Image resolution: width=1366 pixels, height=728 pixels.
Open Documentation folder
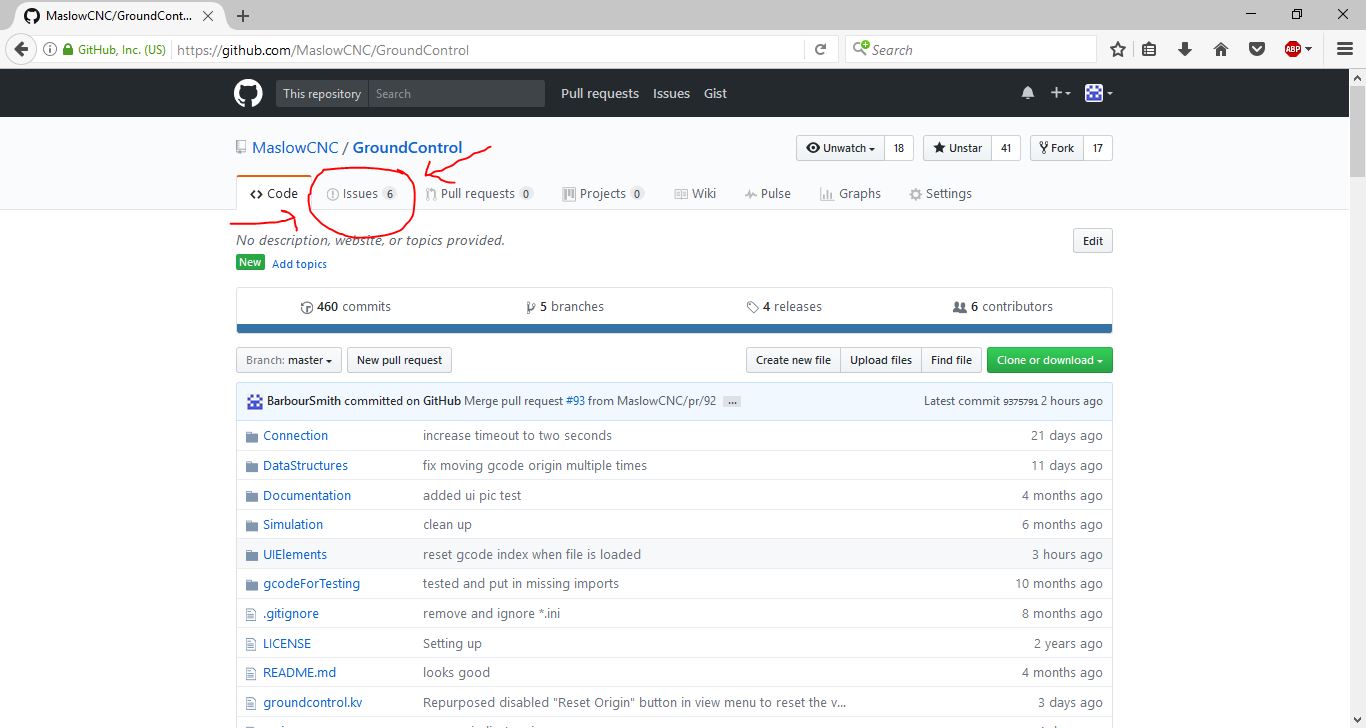pos(307,496)
